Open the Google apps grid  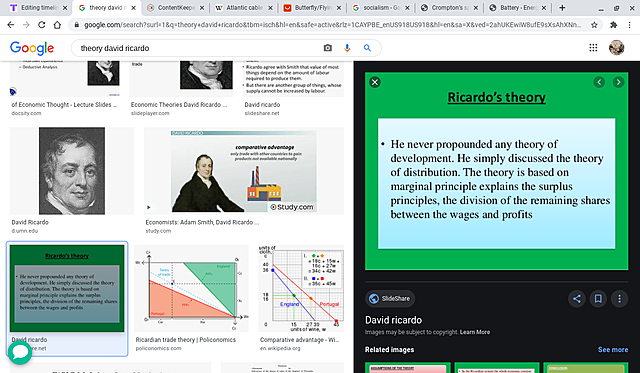tap(593, 48)
